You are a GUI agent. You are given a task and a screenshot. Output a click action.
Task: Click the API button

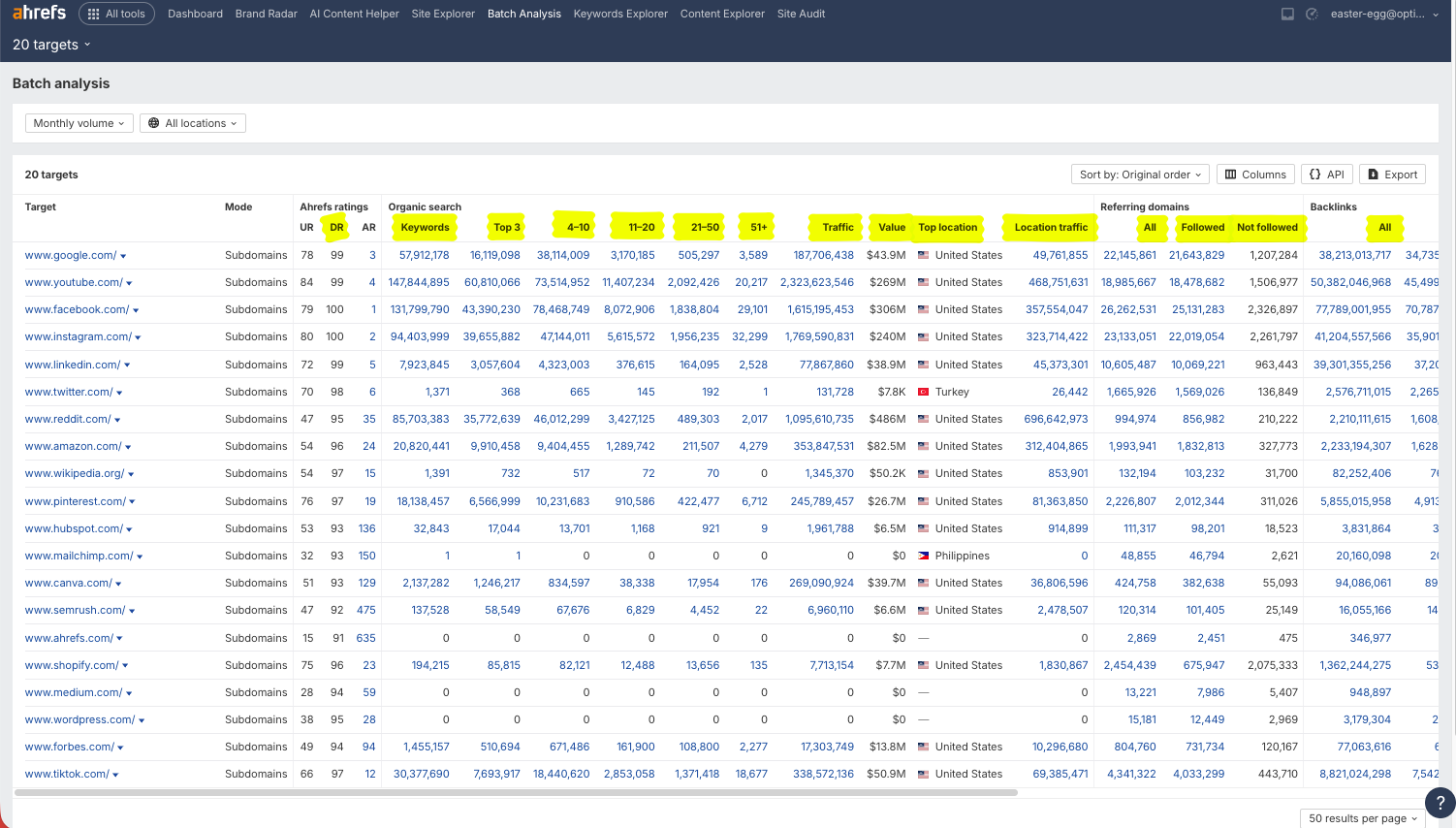[1327, 175]
